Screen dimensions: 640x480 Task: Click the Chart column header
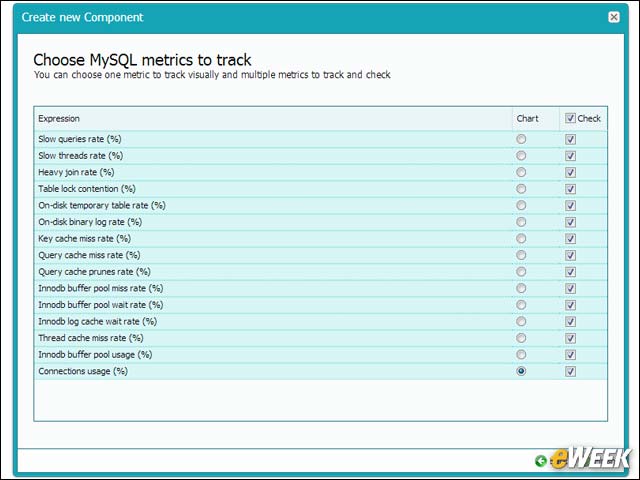(536, 119)
